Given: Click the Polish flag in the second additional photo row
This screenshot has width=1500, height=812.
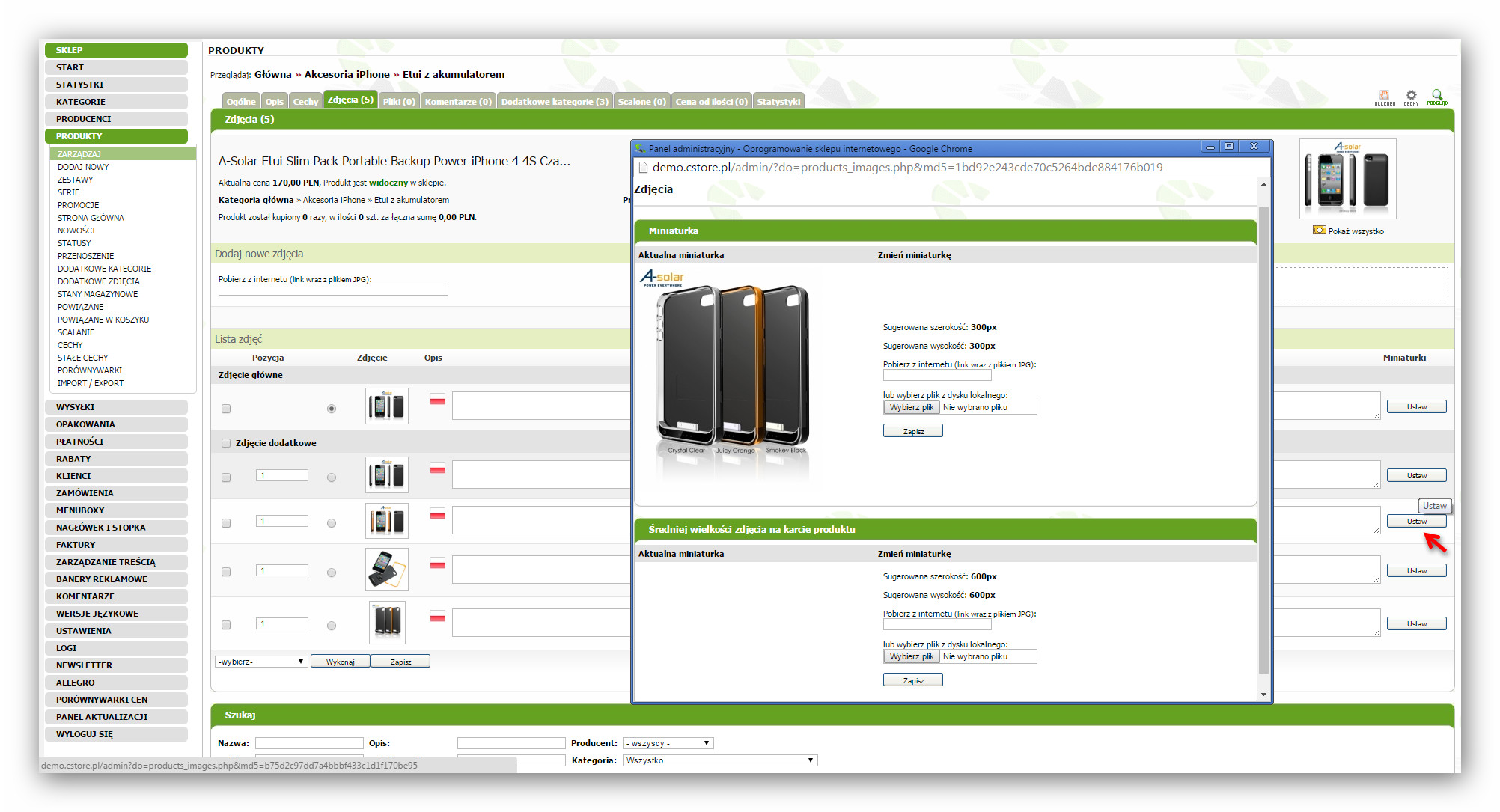Looking at the screenshot, I should tap(438, 514).
